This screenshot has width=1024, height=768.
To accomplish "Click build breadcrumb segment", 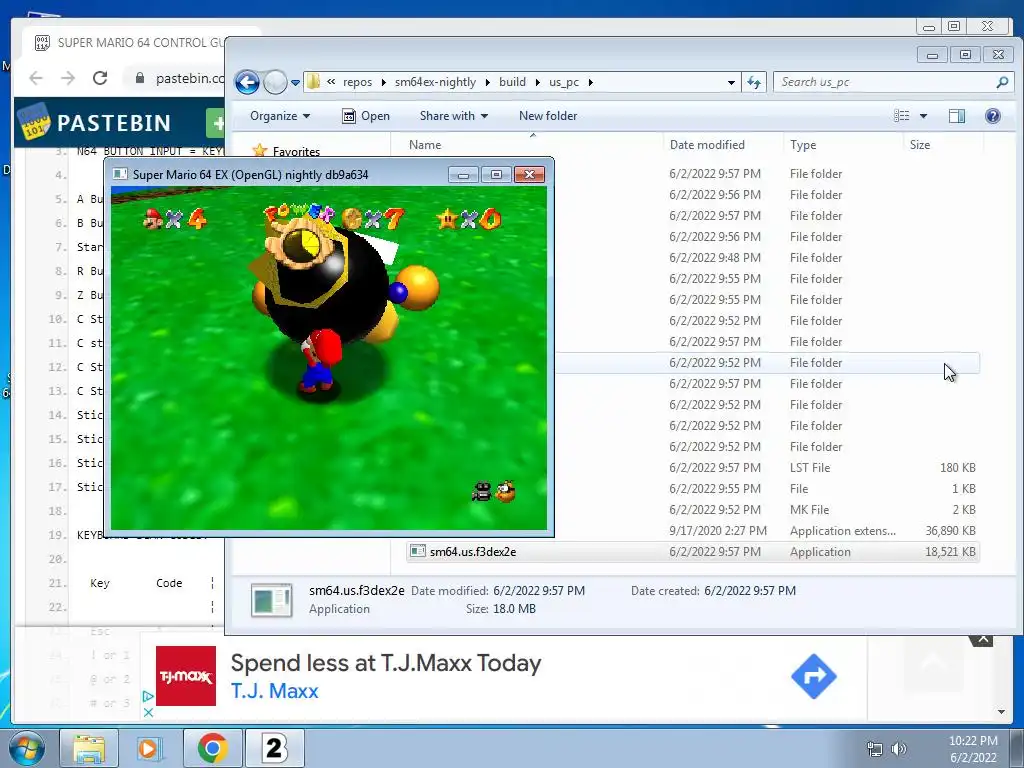I will point(512,82).
